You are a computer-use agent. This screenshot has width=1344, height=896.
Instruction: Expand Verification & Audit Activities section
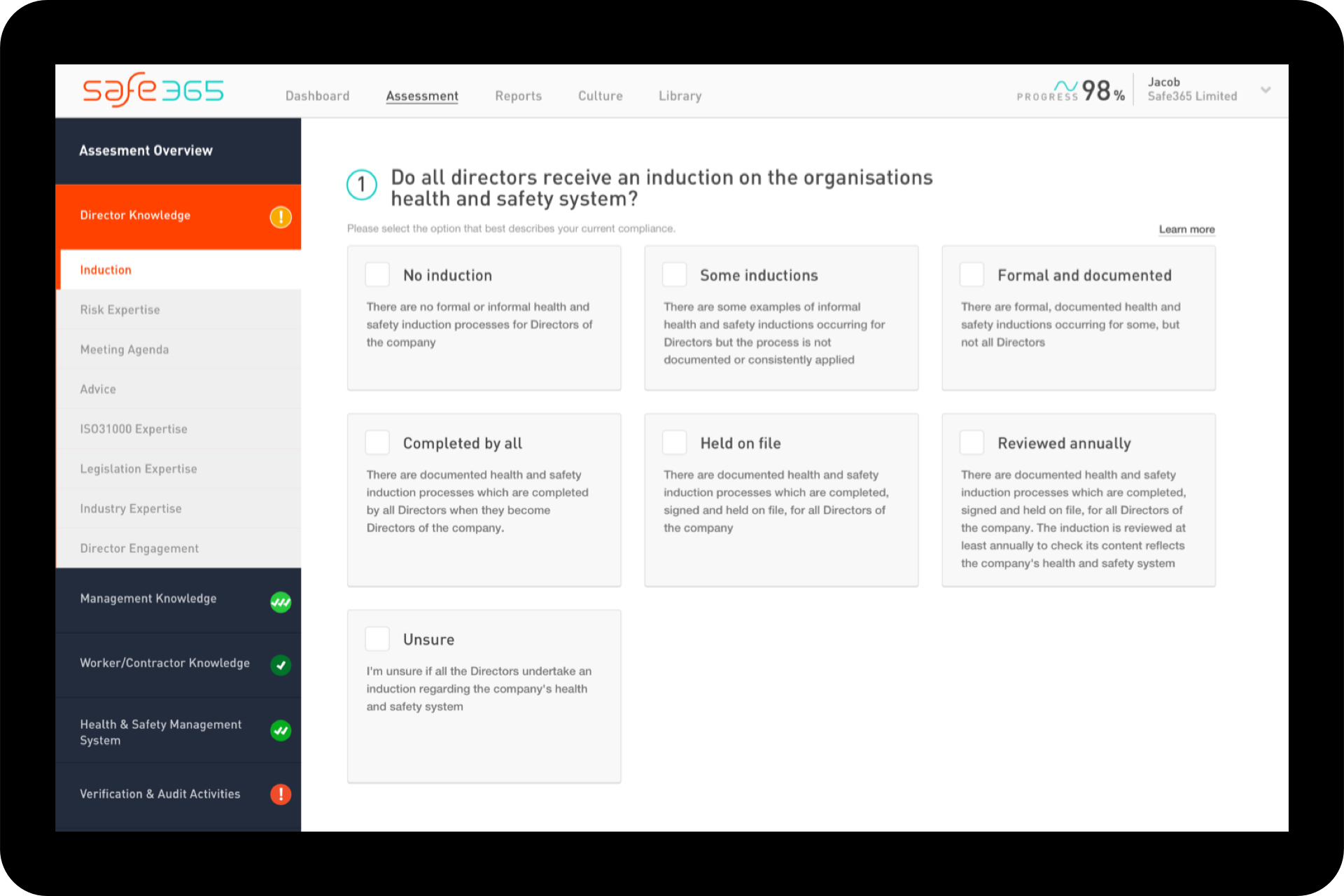(x=160, y=794)
